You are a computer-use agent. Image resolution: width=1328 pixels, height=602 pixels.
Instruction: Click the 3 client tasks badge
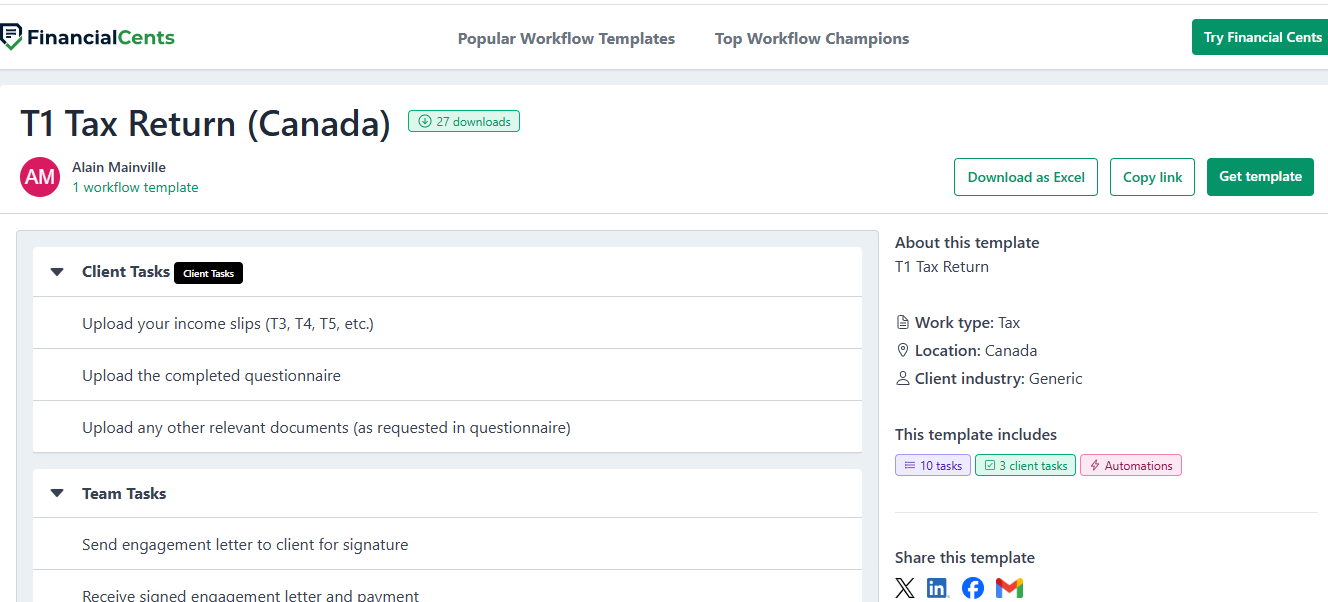[1026, 465]
